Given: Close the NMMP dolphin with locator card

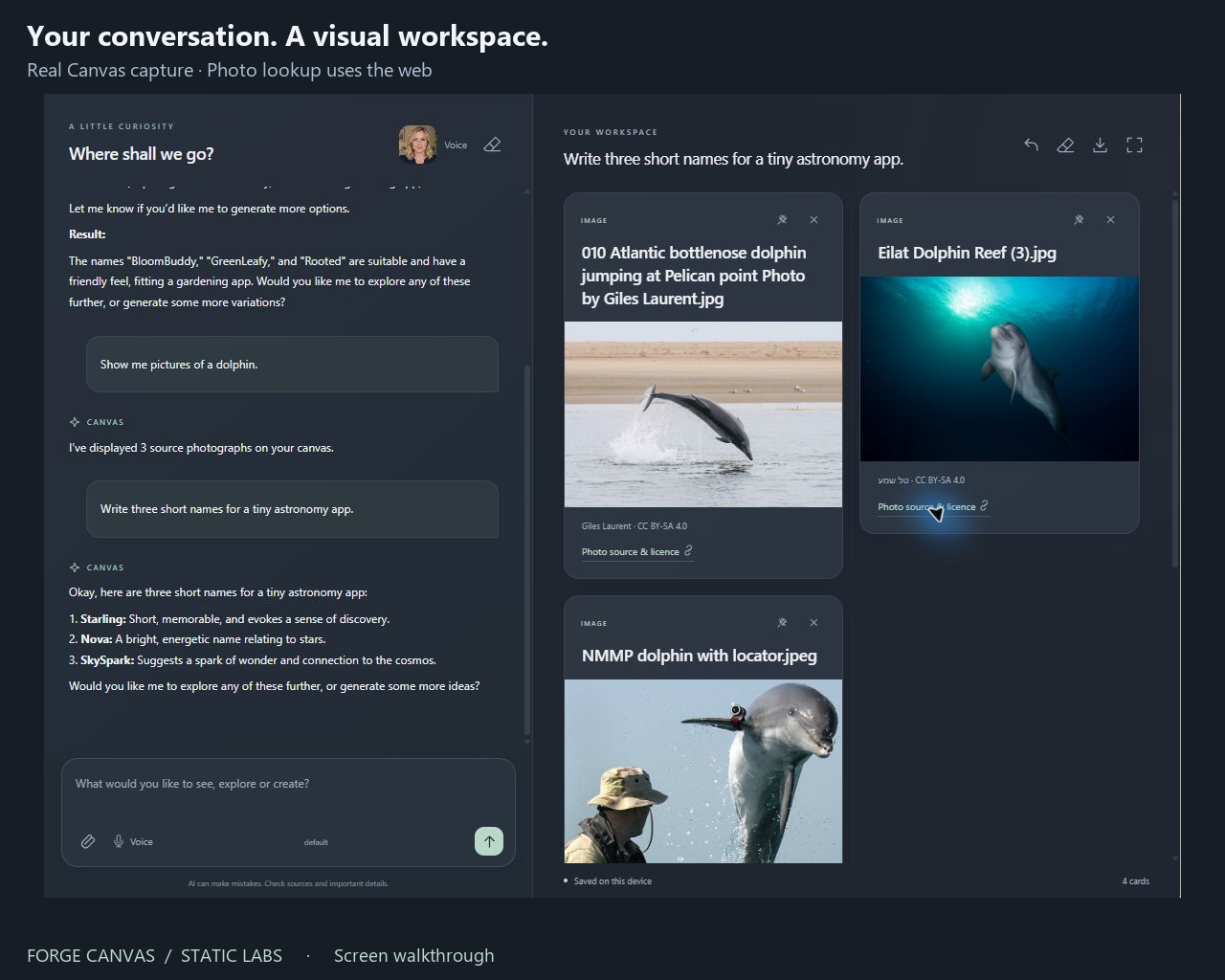Looking at the screenshot, I should 813,623.
